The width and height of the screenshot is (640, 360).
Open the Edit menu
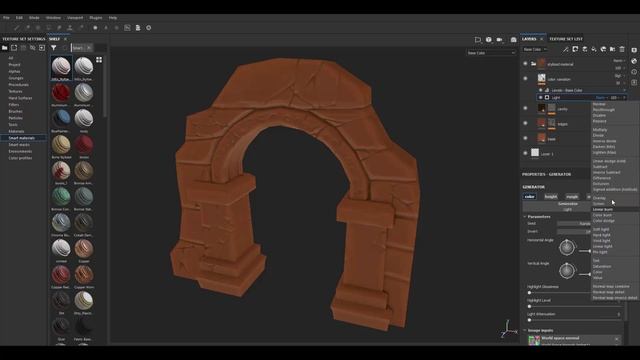(x=19, y=18)
